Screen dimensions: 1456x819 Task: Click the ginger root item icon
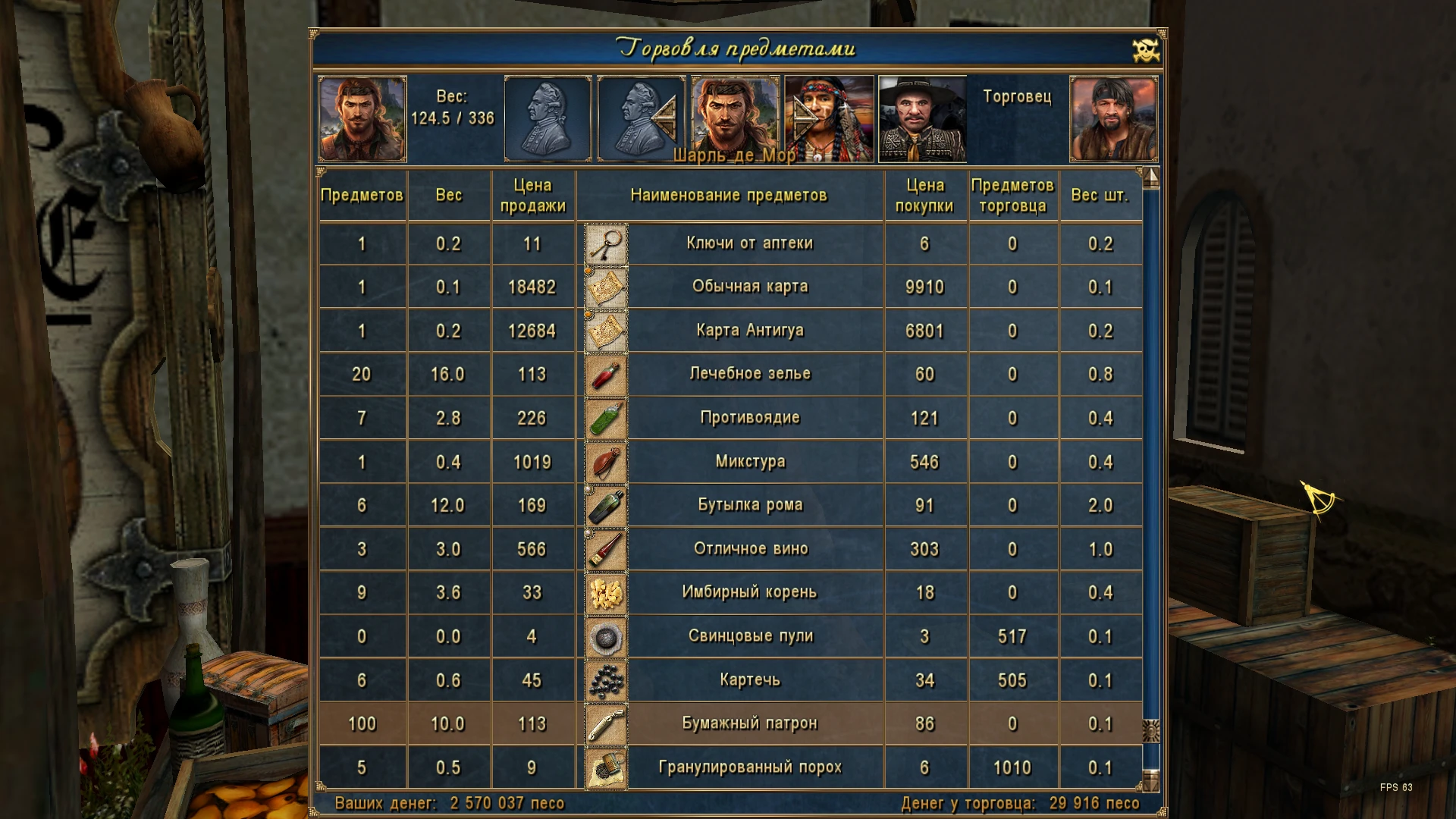click(606, 593)
